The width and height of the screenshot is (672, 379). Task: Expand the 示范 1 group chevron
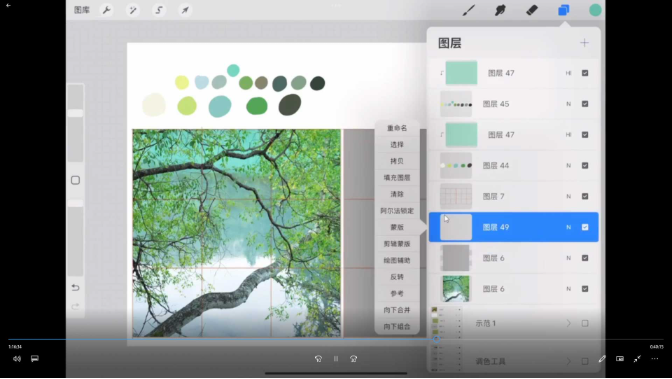(569, 323)
